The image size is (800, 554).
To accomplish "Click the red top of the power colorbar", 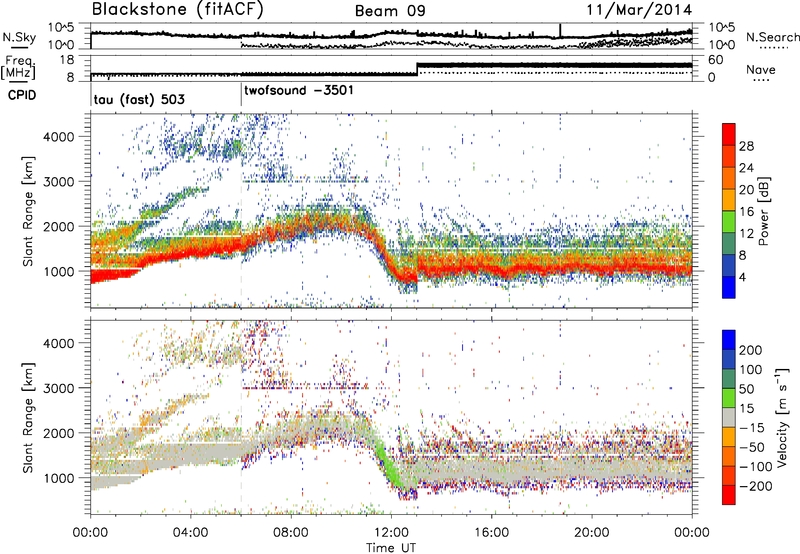I will pos(729,134).
